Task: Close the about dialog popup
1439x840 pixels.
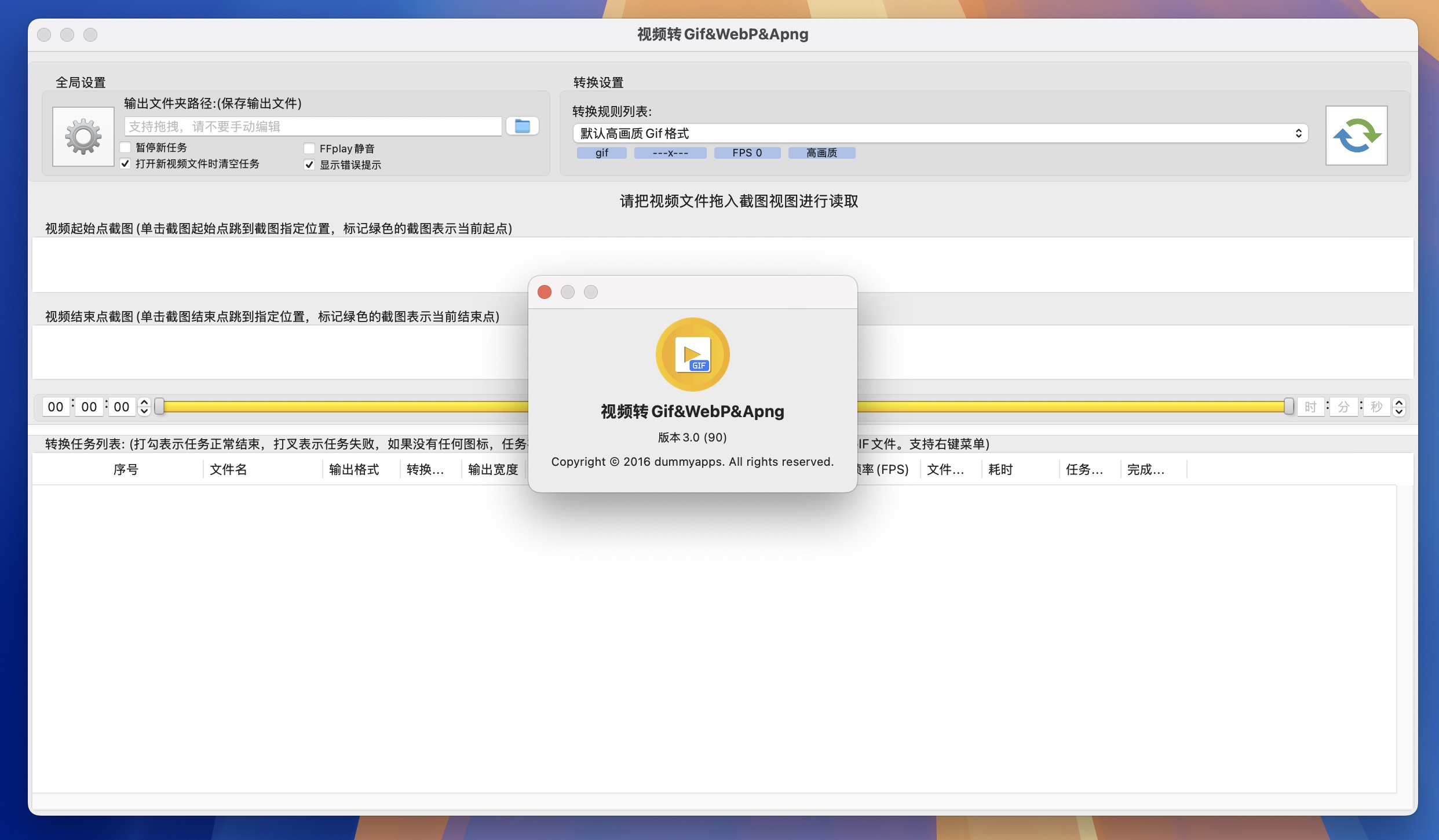Action: click(x=545, y=291)
